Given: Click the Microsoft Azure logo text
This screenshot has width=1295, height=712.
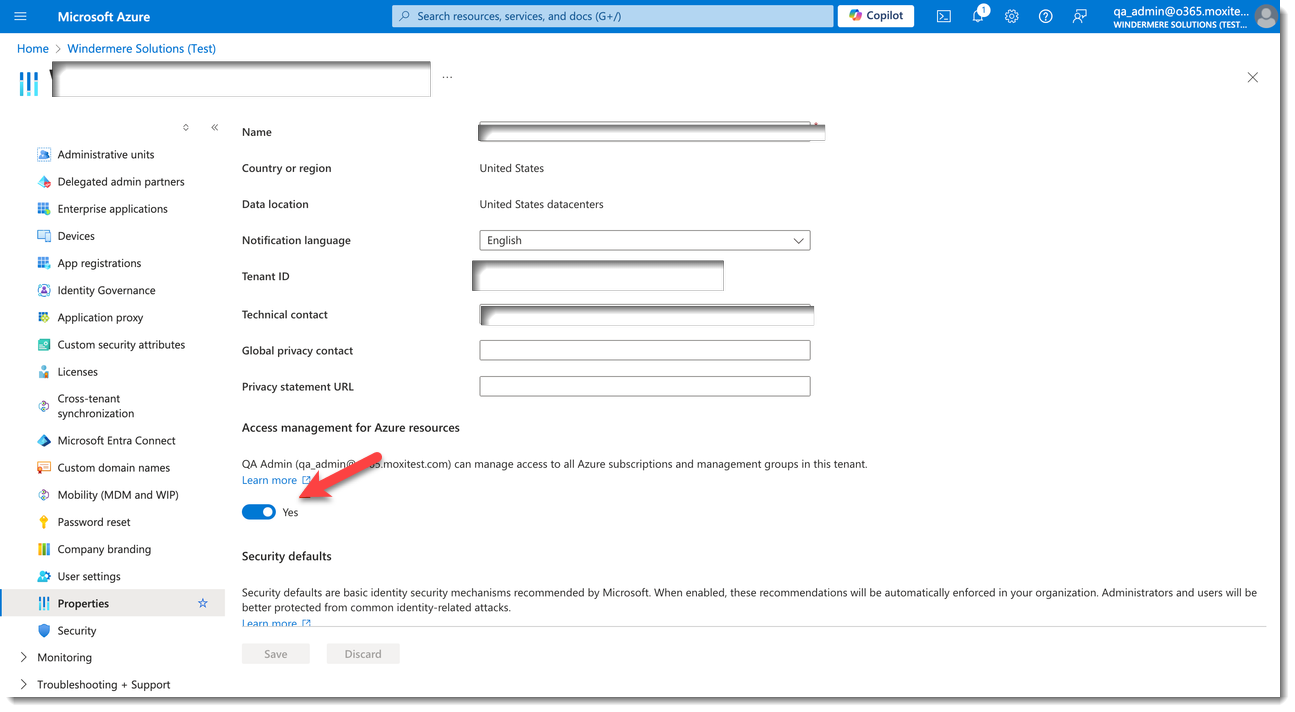Looking at the screenshot, I should click(x=106, y=16).
